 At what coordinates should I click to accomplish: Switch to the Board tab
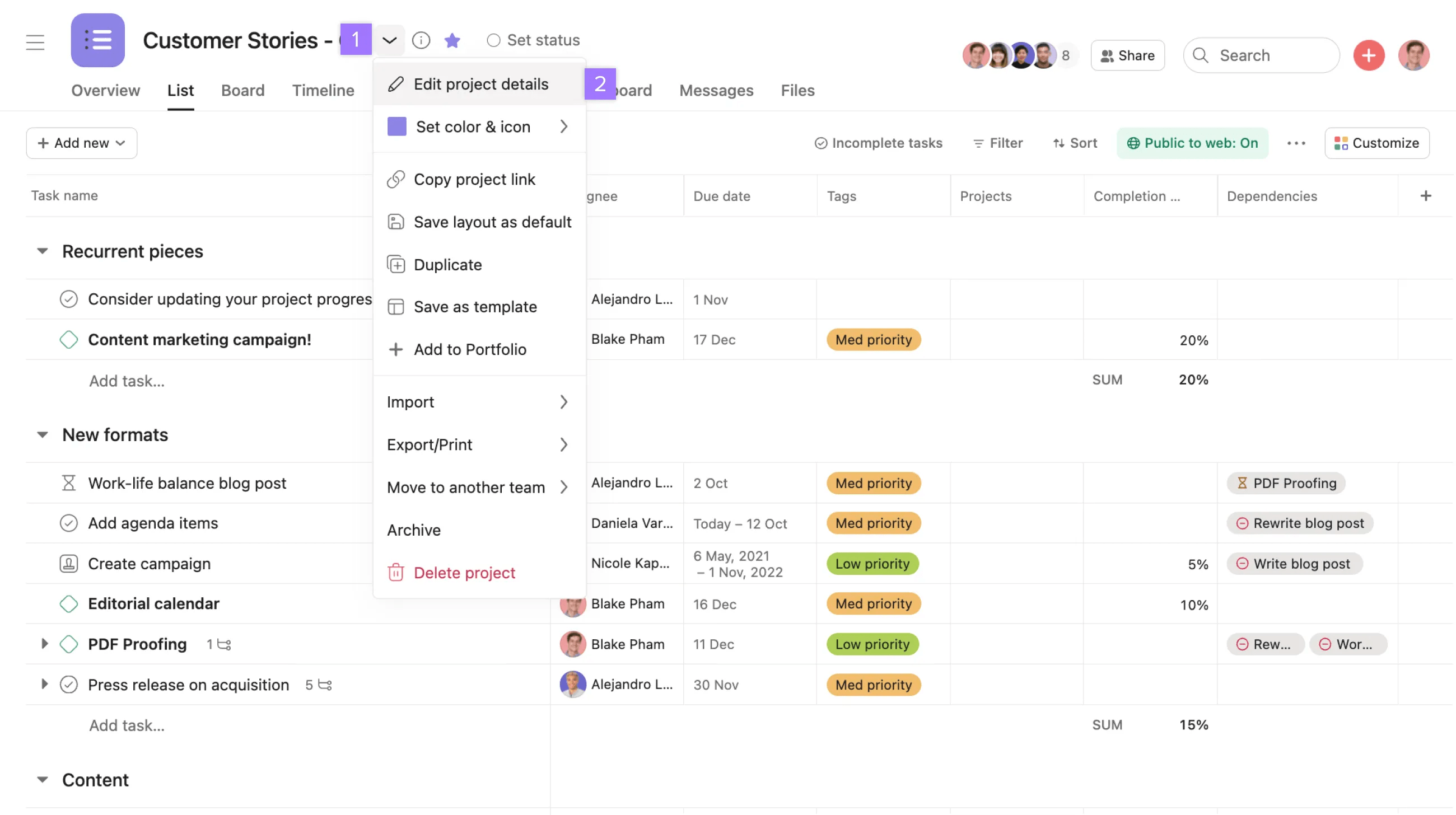[243, 90]
